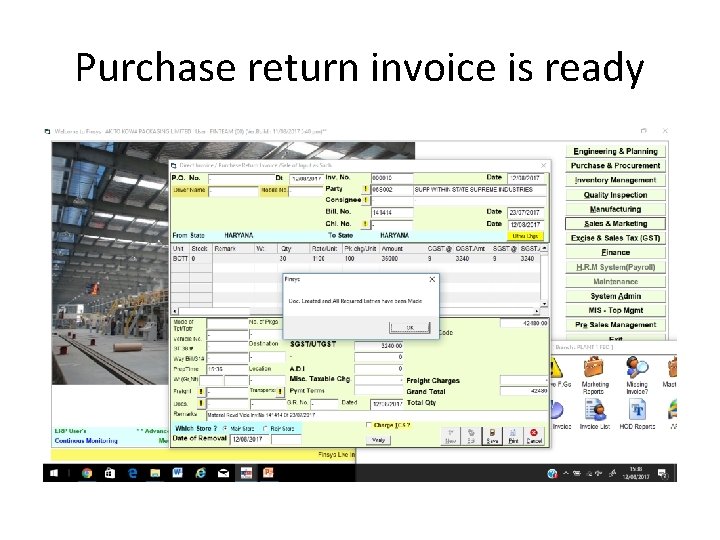This screenshot has width=720, height=540.
Task: Click the Driver Name input field
Action: click(233, 191)
